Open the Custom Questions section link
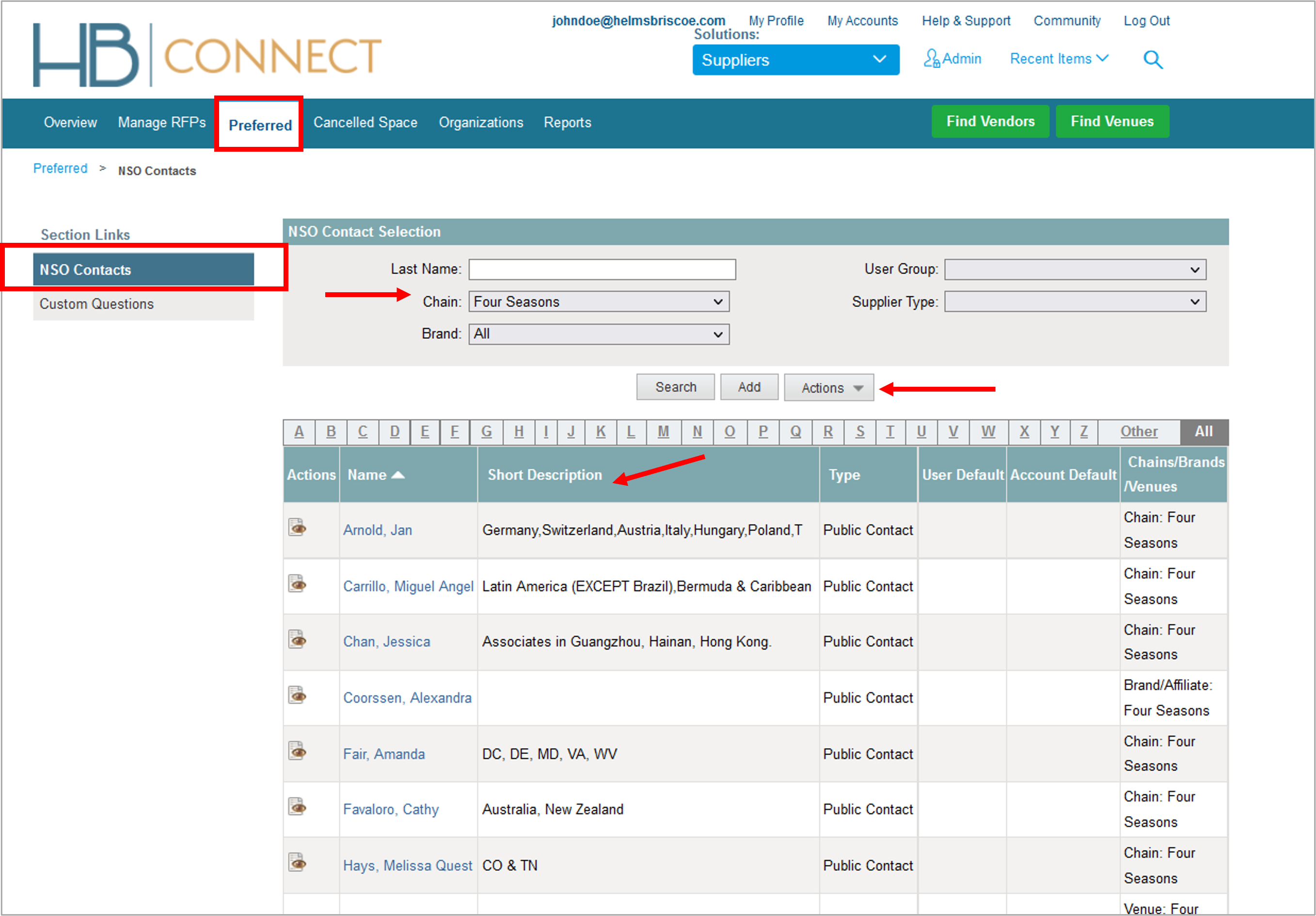Viewport: 1316px width, 916px height. (x=96, y=304)
